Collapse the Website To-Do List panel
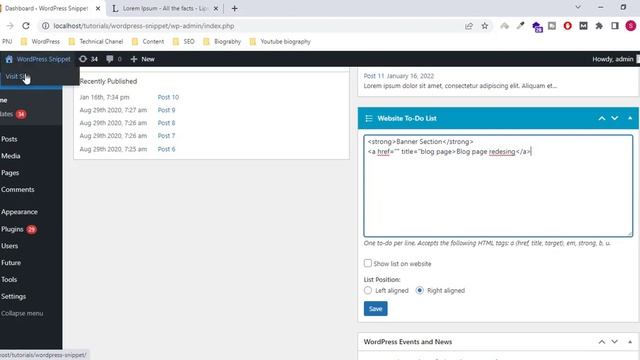 click(630, 118)
